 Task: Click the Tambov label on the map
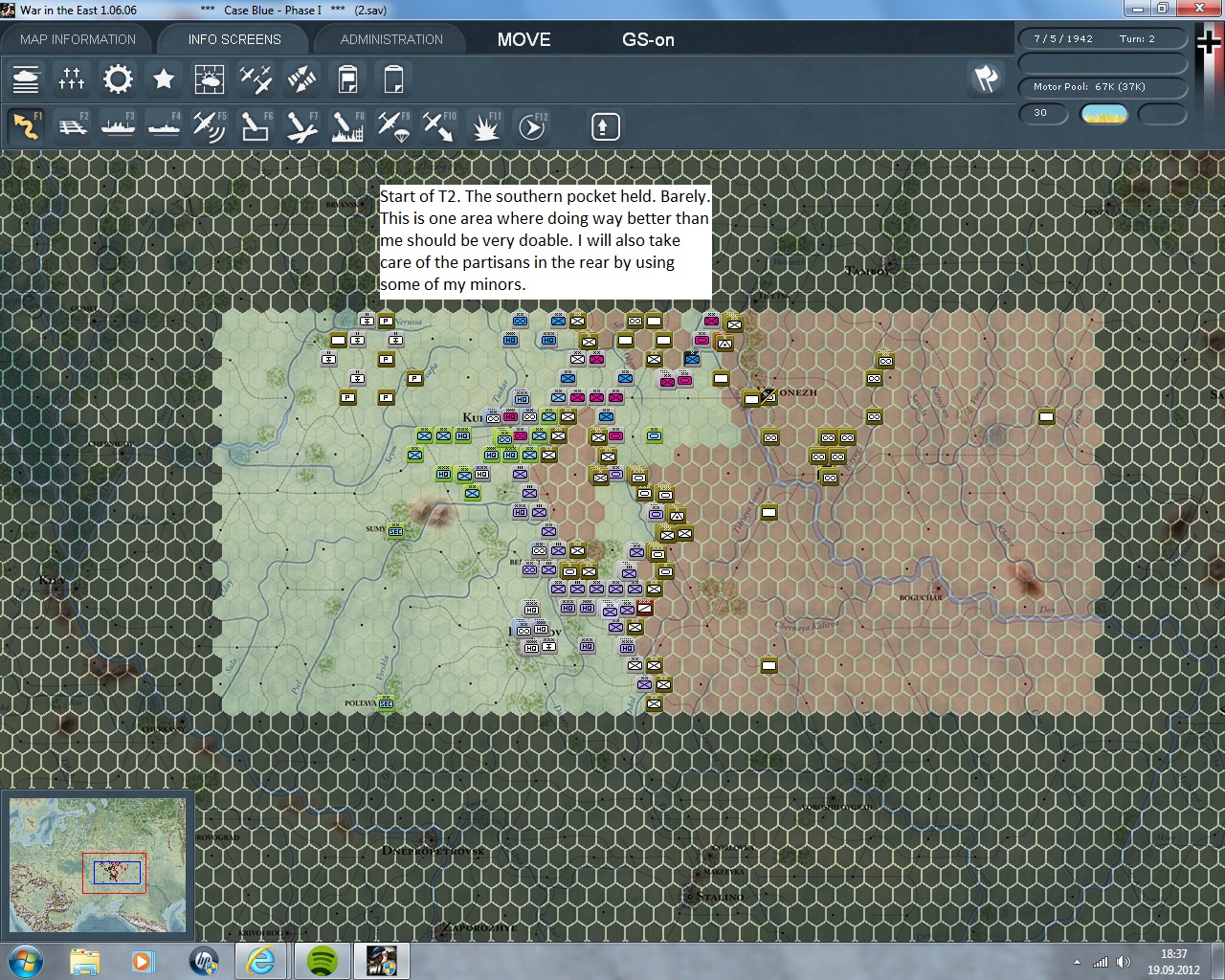(868, 271)
